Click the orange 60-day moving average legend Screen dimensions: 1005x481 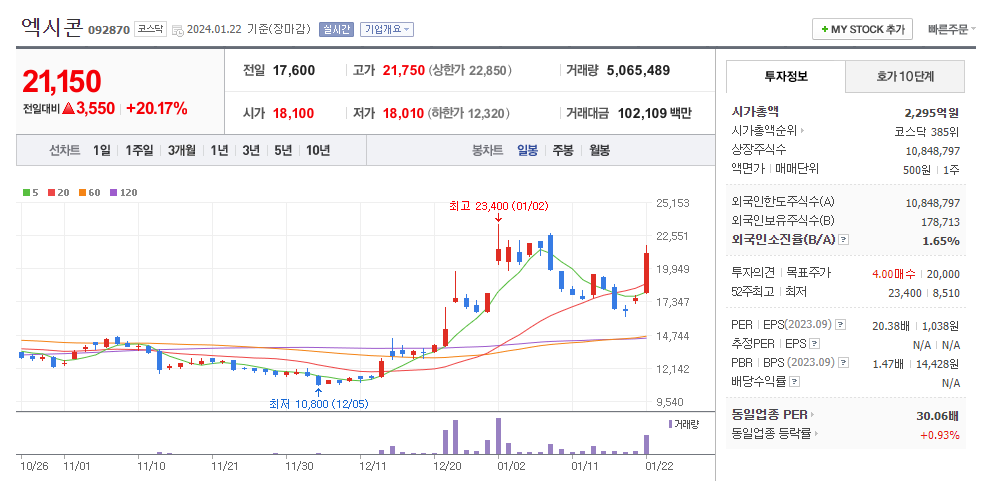[90, 192]
